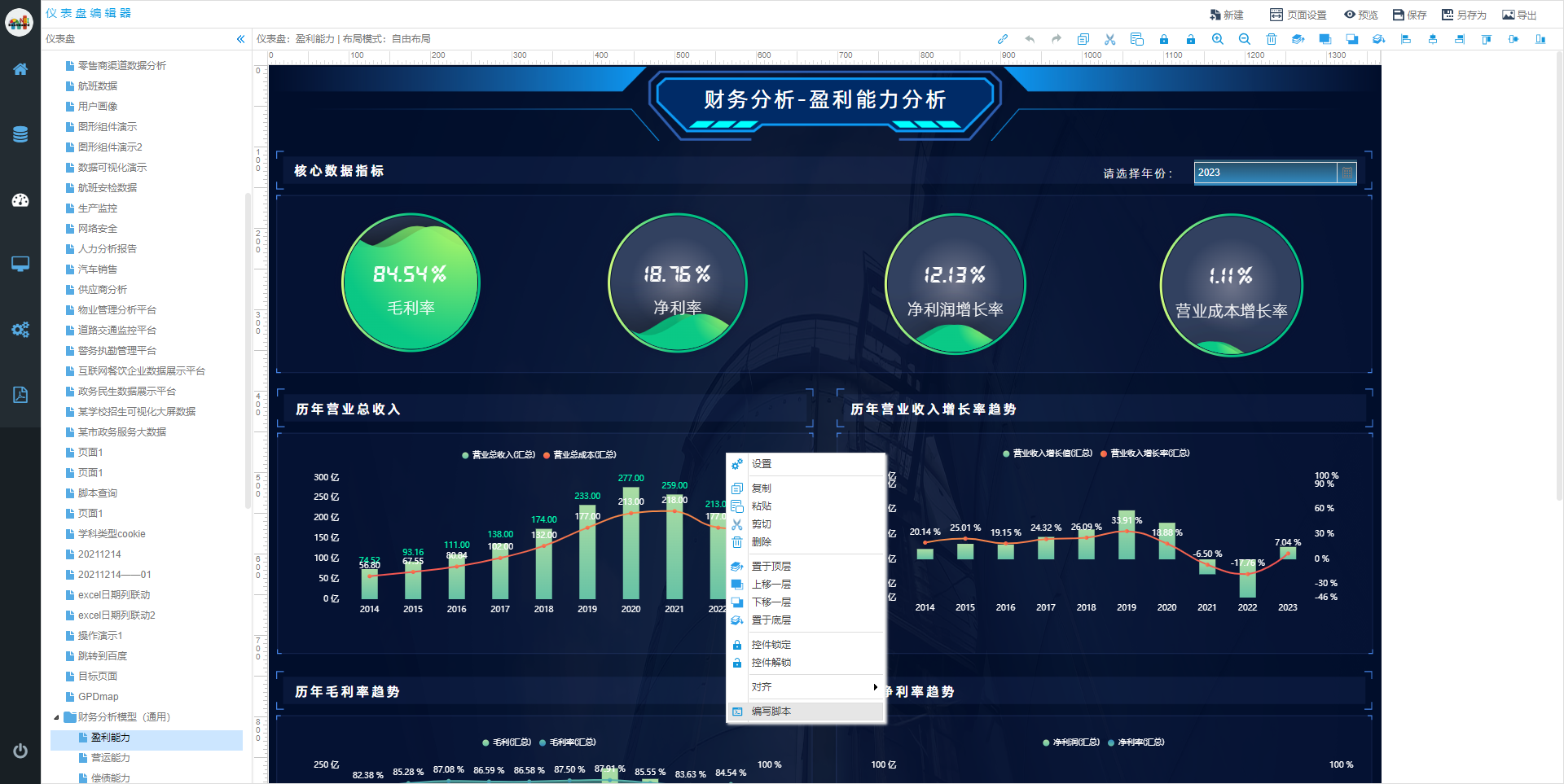Choose 复制 in the context menu

805,488
